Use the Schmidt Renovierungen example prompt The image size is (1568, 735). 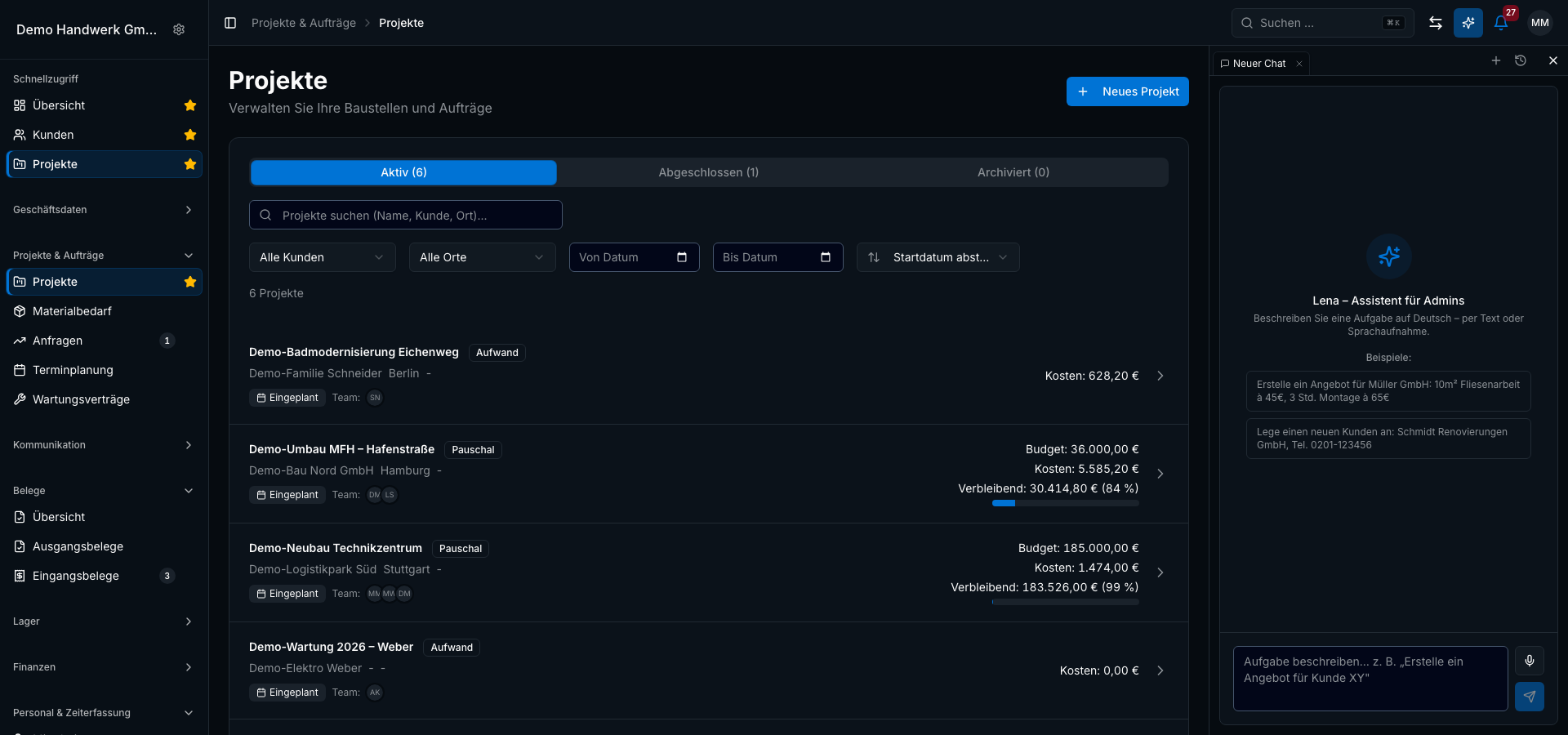(x=1388, y=439)
